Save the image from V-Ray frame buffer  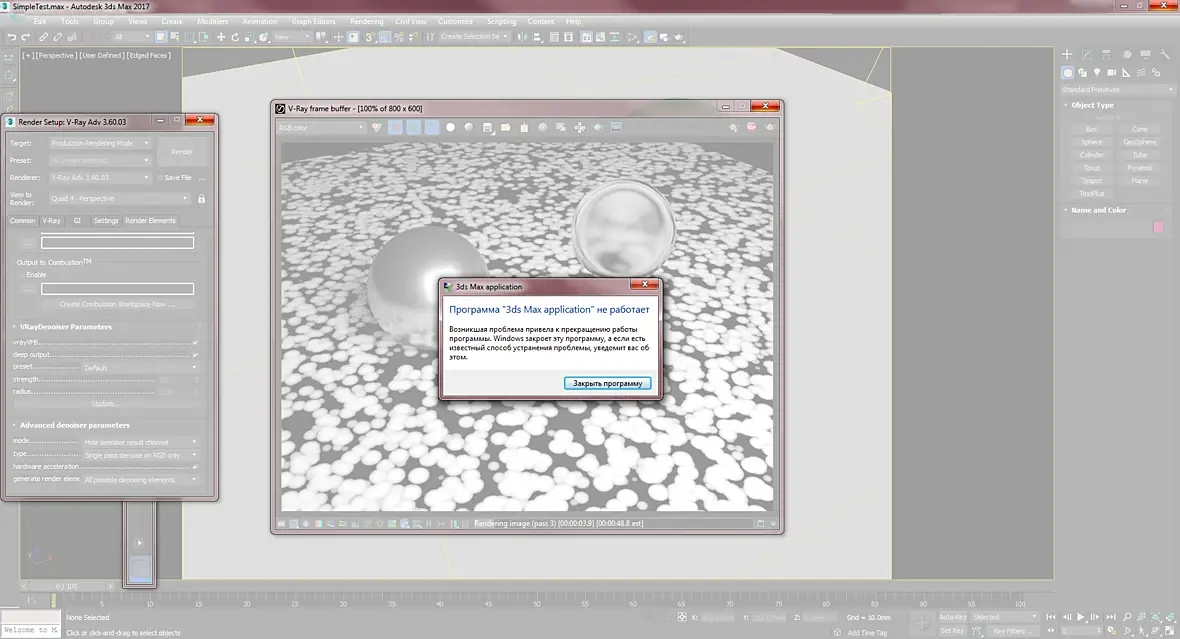(x=487, y=127)
